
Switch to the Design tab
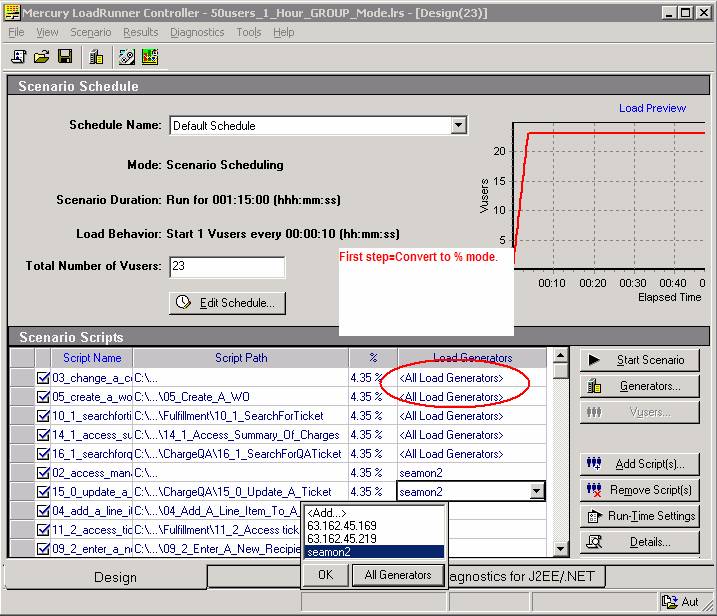[106, 577]
